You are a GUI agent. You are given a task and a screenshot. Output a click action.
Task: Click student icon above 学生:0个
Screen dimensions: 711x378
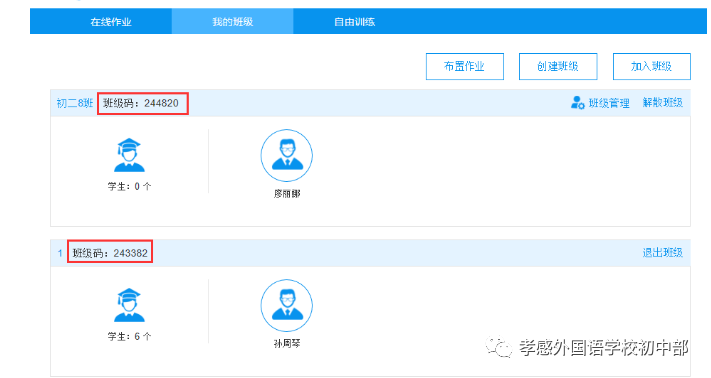[x=129, y=155]
